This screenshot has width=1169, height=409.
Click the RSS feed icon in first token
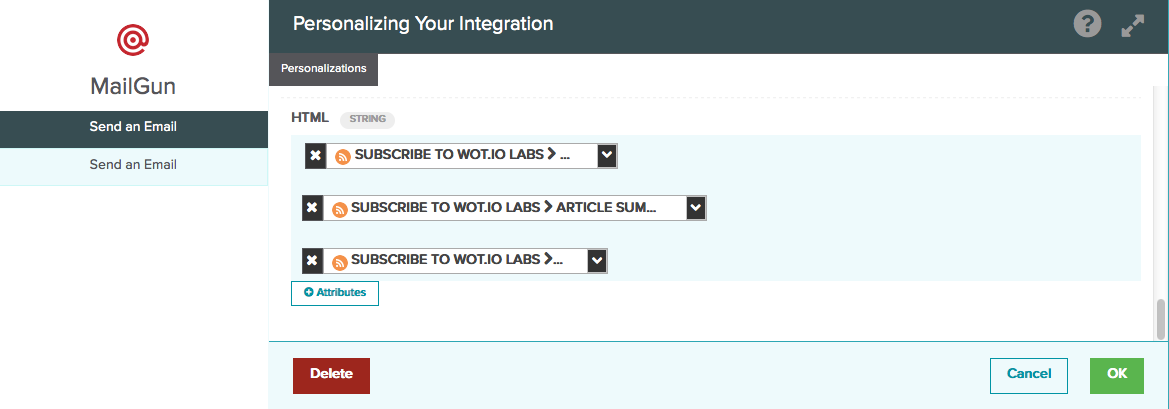pyautogui.click(x=343, y=156)
